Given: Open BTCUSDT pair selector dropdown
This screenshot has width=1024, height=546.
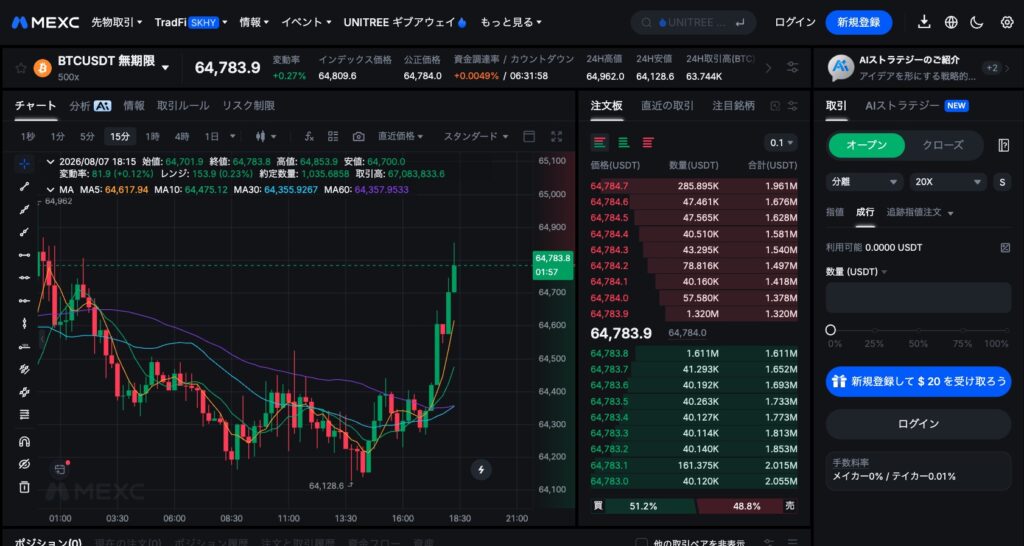Looking at the screenshot, I should (x=165, y=67).
